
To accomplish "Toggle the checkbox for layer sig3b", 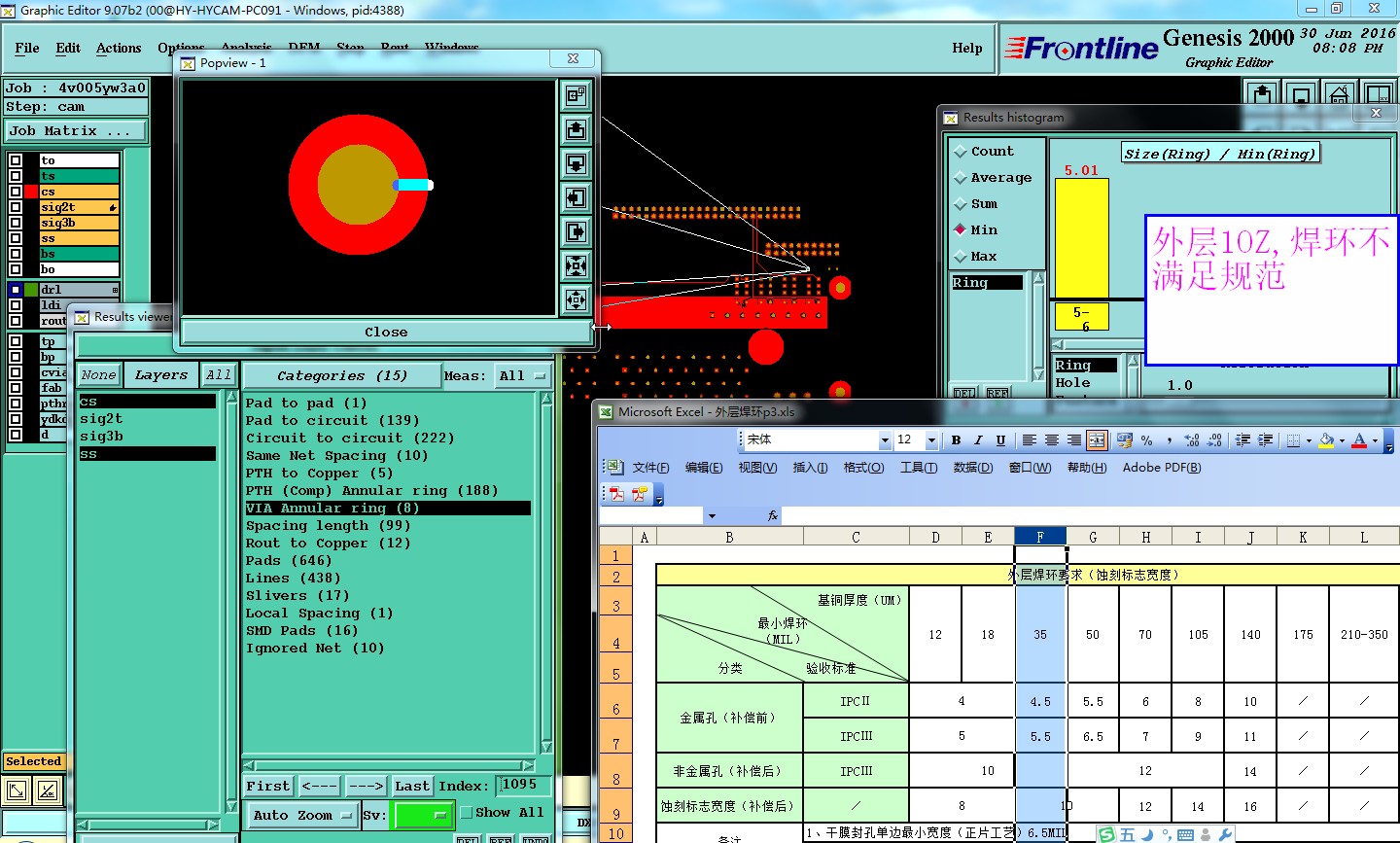I will pos(16,223).
